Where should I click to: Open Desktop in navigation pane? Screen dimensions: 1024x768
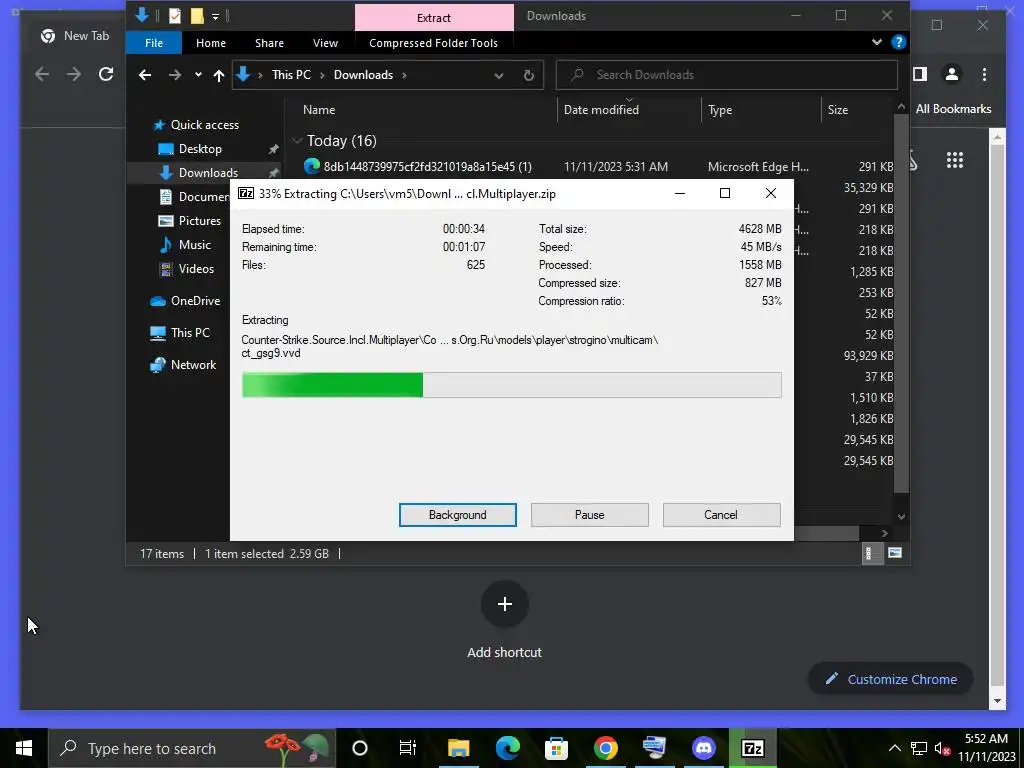200,149
